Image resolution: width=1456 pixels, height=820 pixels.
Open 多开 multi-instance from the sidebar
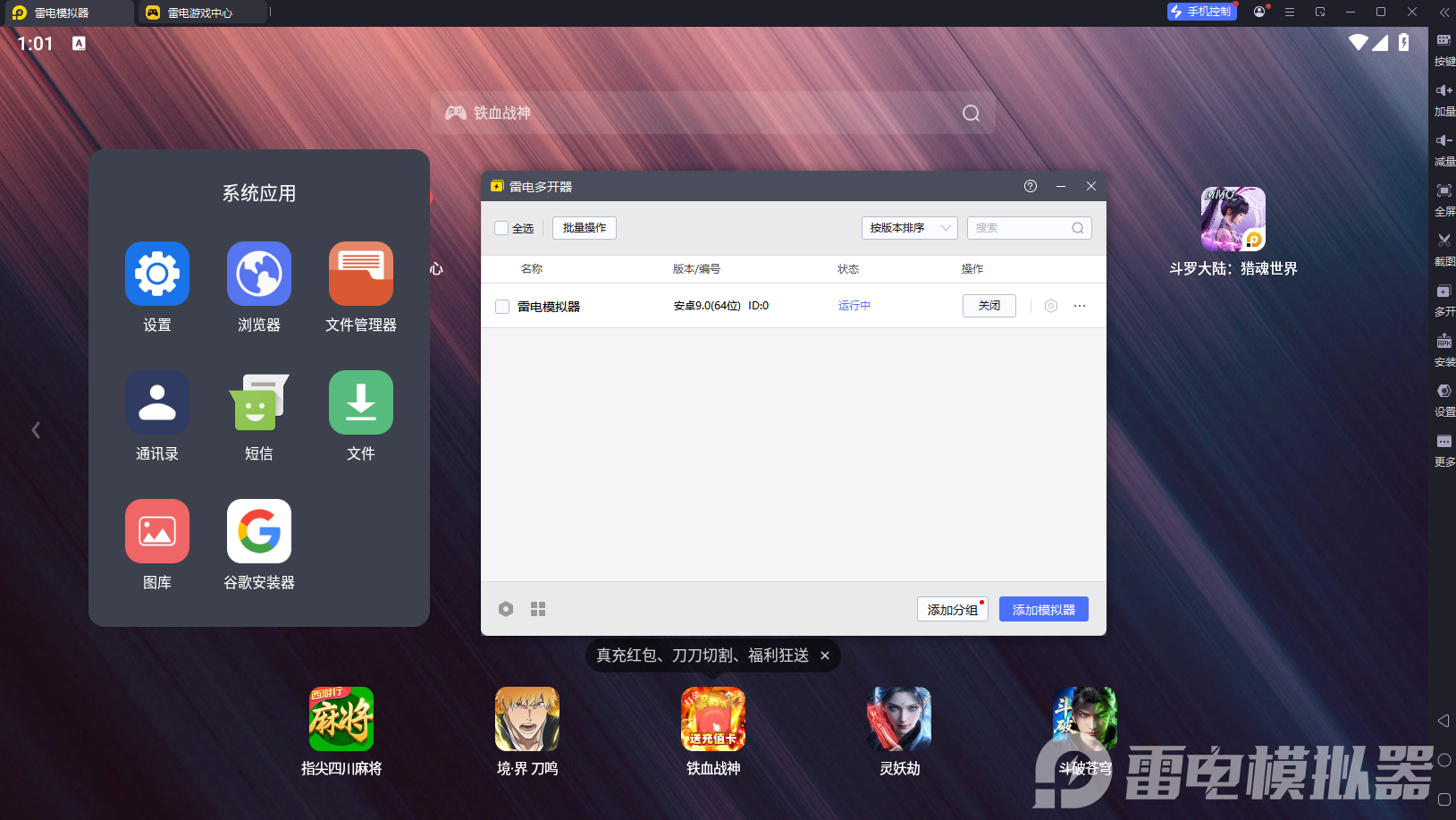pyautogui.click(x=1443, y=292)
